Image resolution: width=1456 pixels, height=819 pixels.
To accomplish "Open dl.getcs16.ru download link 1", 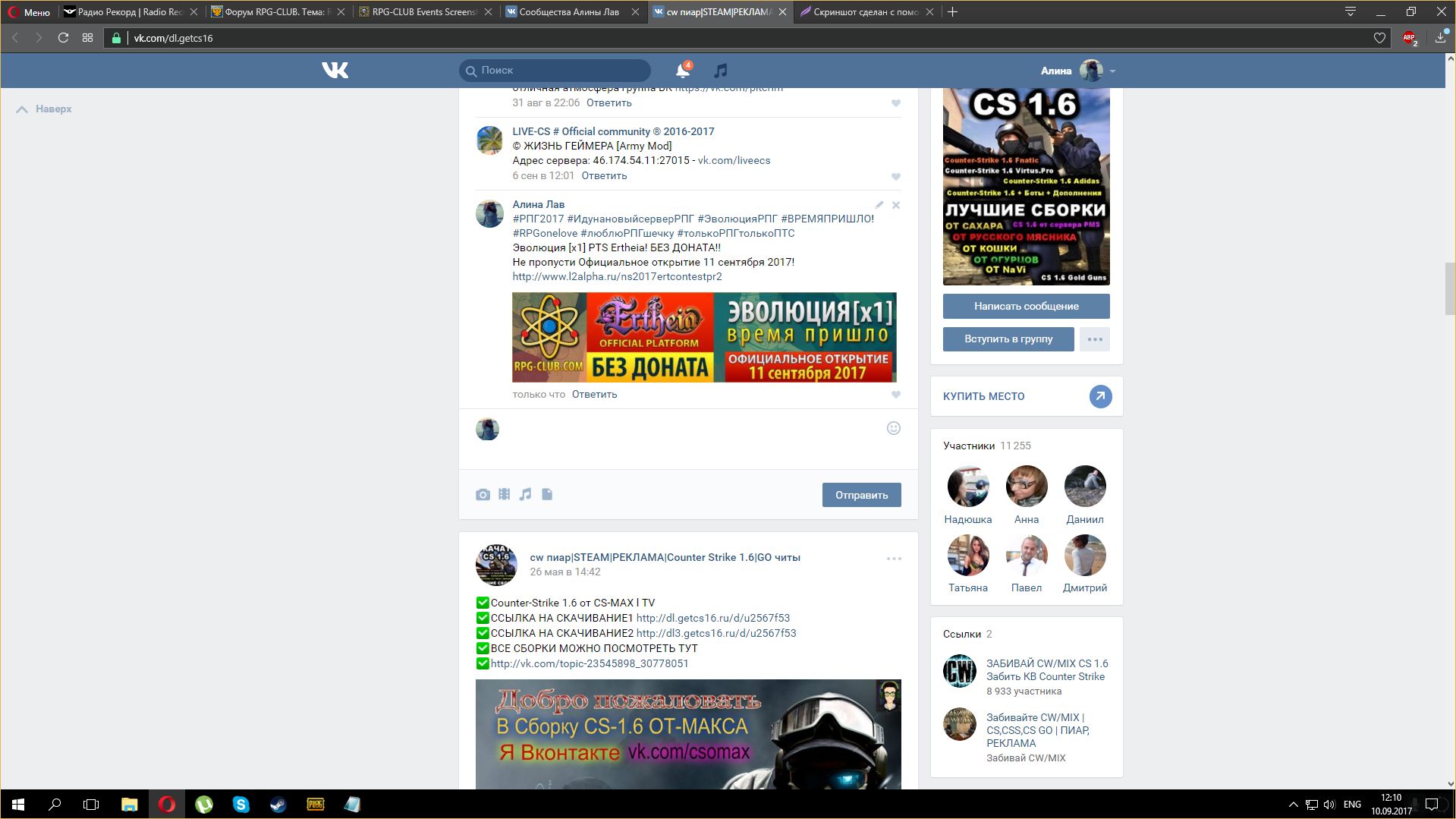I will (x=713, y=618).
